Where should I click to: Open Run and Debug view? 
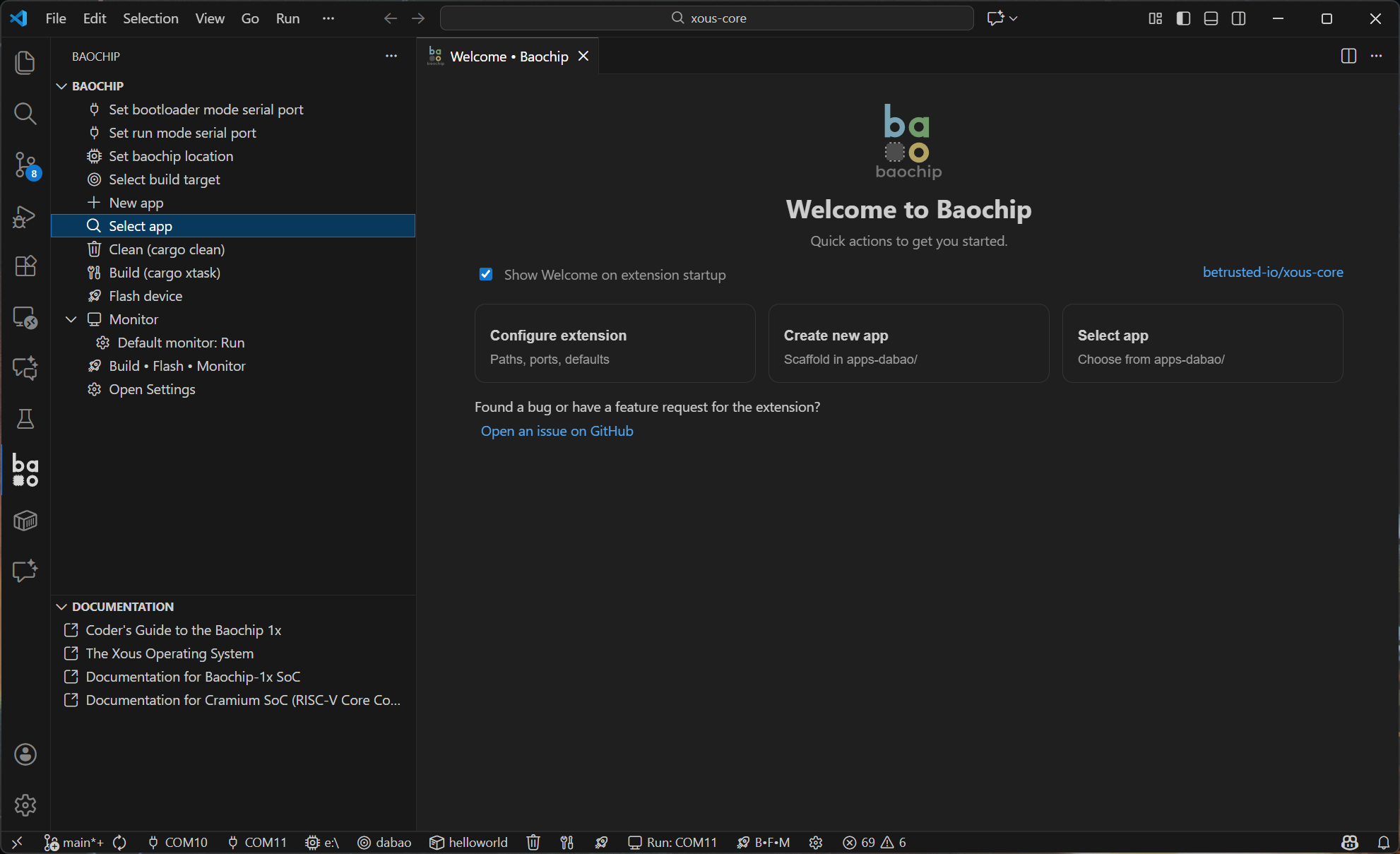[x=25, y=215]
